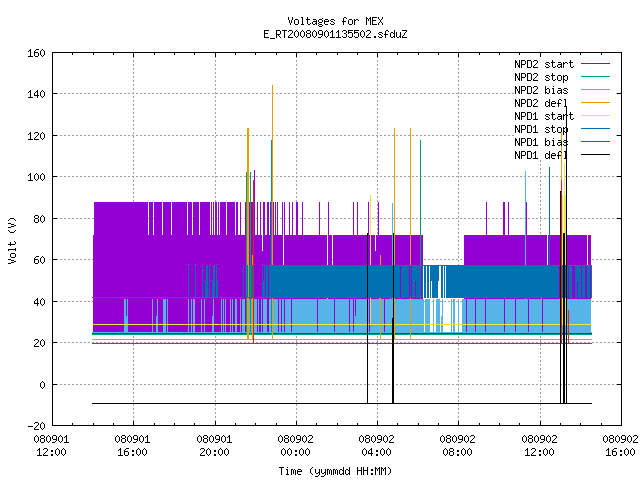Click the green line sample beside NPD2 stop
Image resolution: width=640 pixels, height=480 pixels.
pyautogui.click(x=595, y=77)
